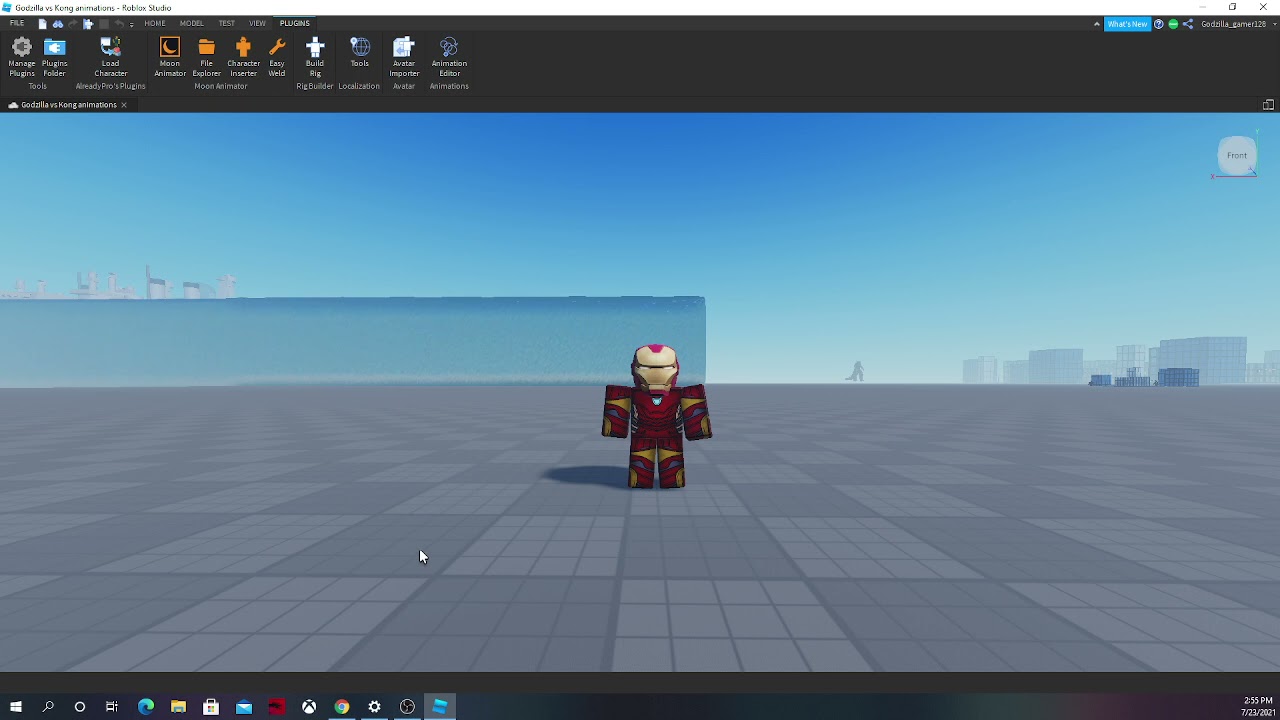Launch the Load Character plugin
This screenshot has height=720, width=1280.
[110, 57]
